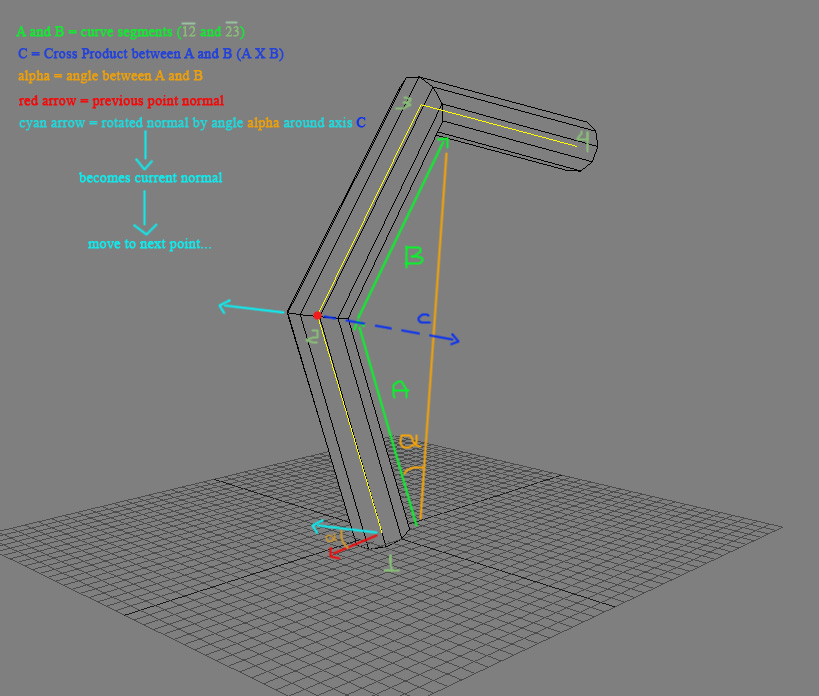
Task: Select the vertex label "3" at top corner
Action: (x=404, y=104)
